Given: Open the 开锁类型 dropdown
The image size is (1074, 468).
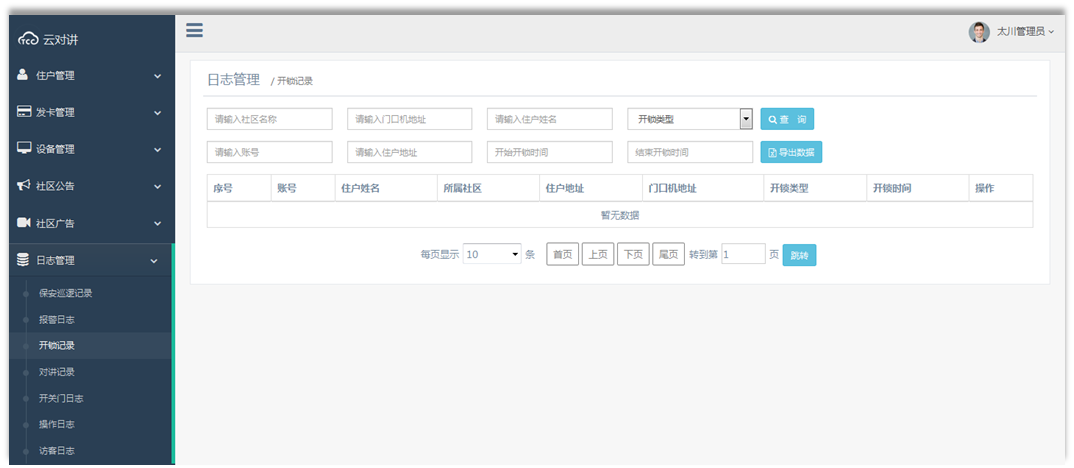Looking at the screenshot, I should pos(690,119).
